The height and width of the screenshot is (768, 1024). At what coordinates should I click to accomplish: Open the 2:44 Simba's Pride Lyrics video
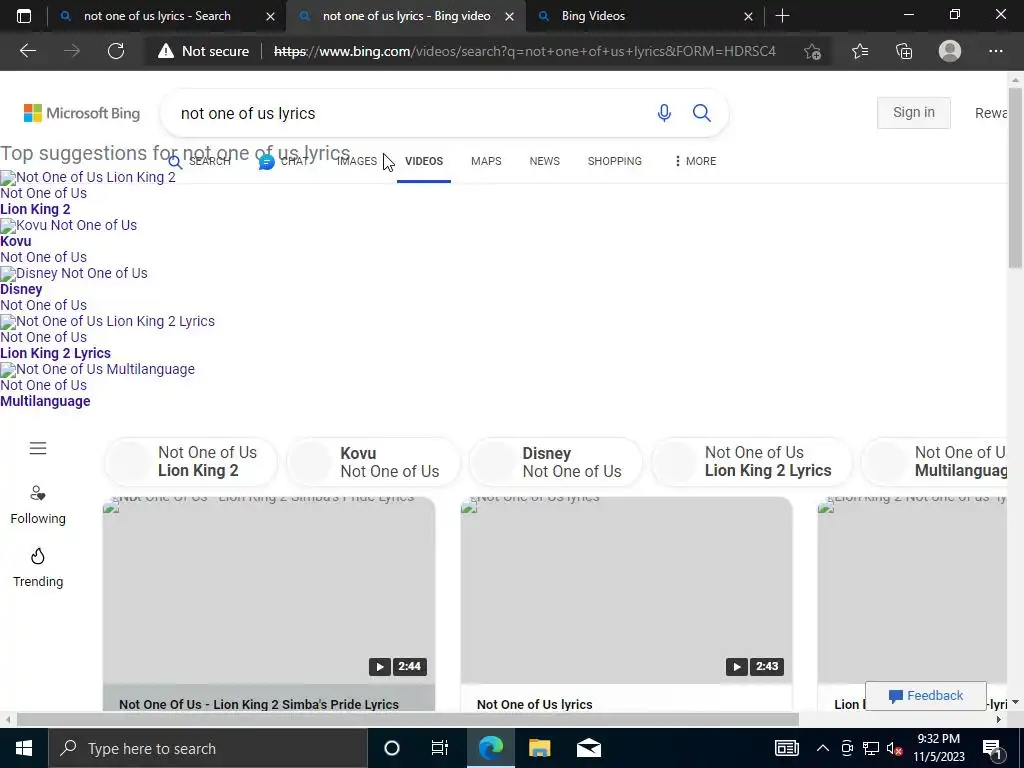click(x=268, y=590)
